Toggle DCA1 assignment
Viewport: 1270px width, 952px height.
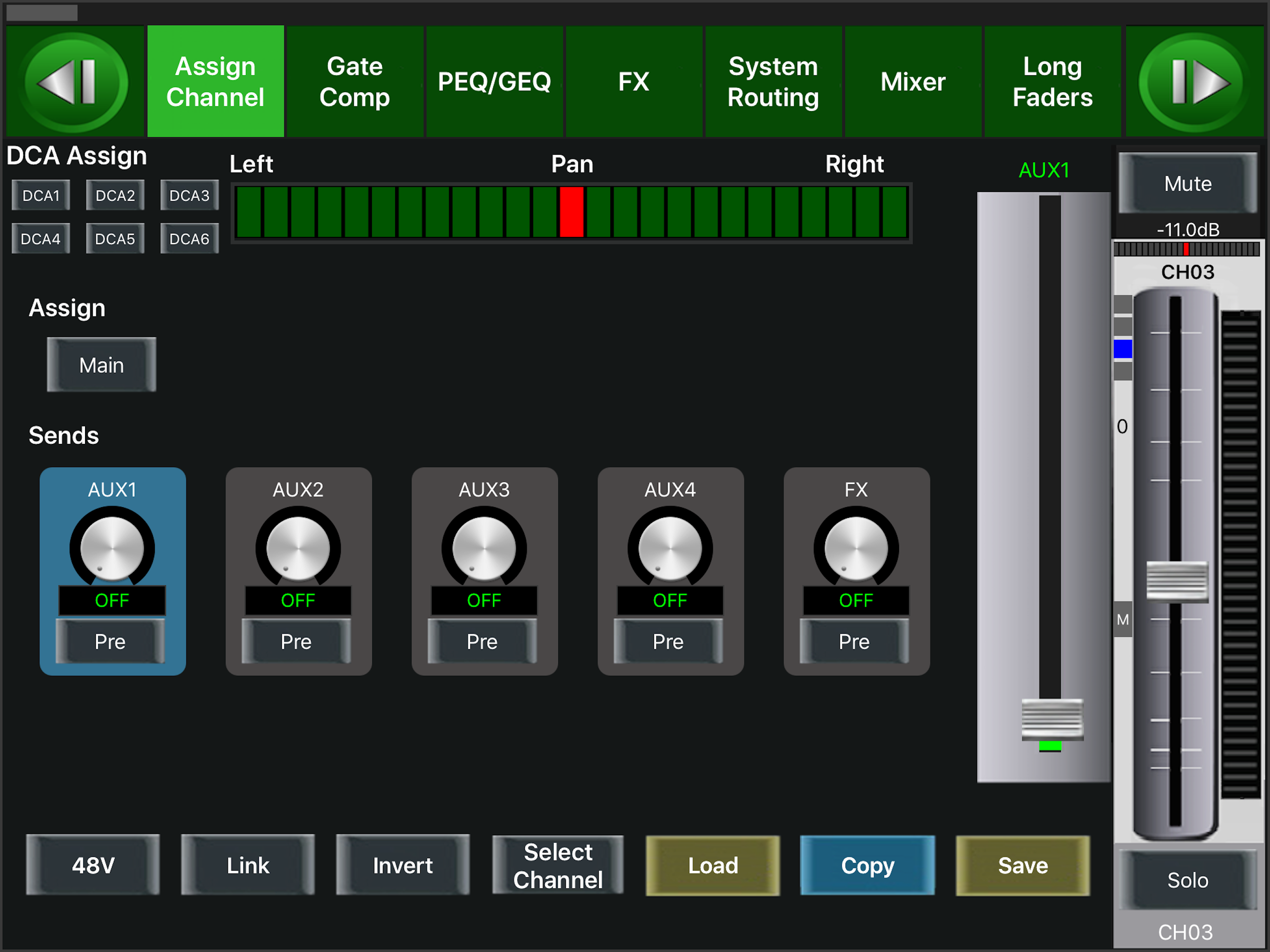pos(41,195)
